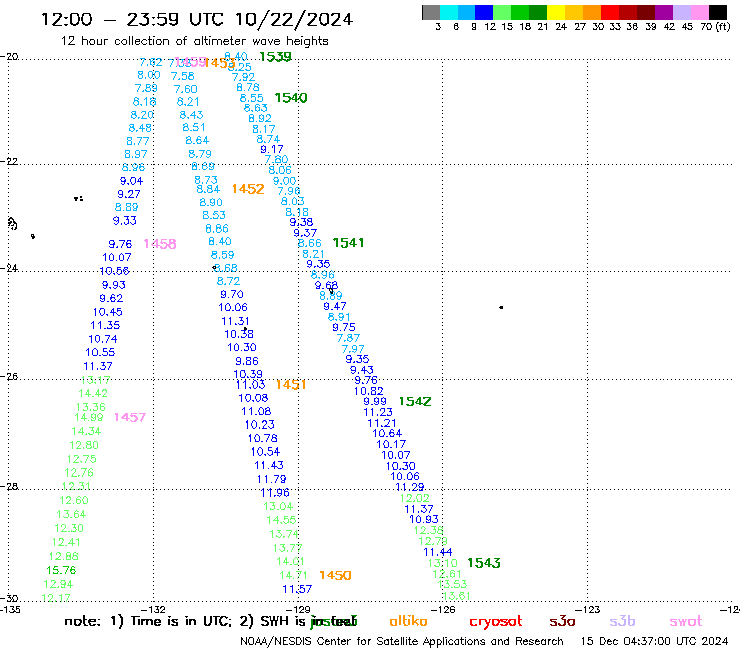Screen dimensions: 740x650
Task: Click the NOAA/NESDIS footer credit text
Action: tap(402, 641)
